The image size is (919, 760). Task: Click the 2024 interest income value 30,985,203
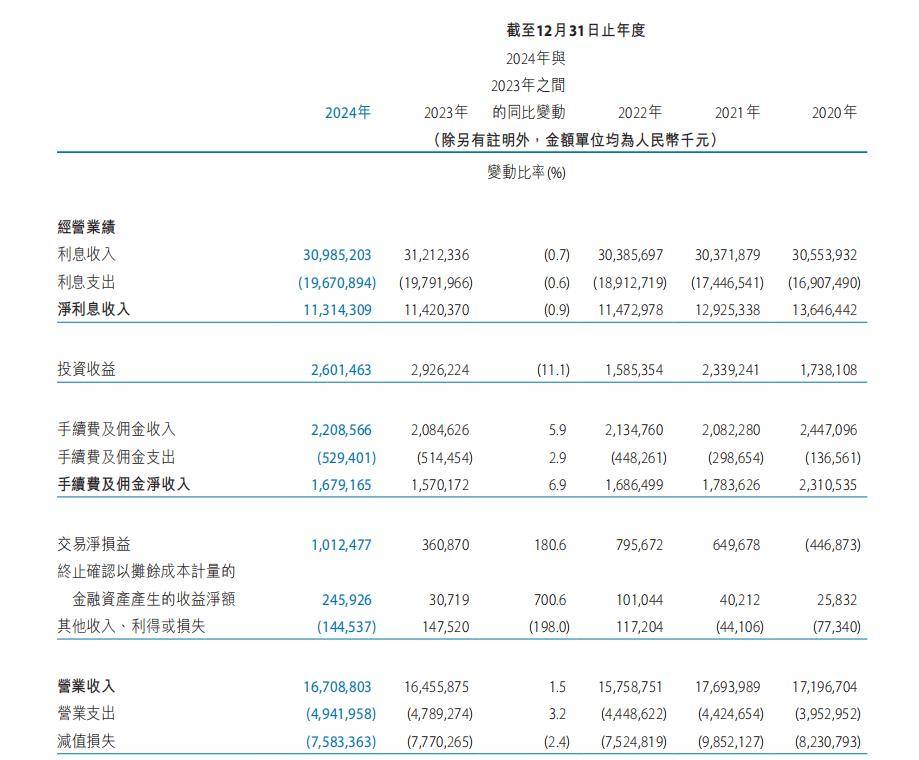tap(337, 255)
